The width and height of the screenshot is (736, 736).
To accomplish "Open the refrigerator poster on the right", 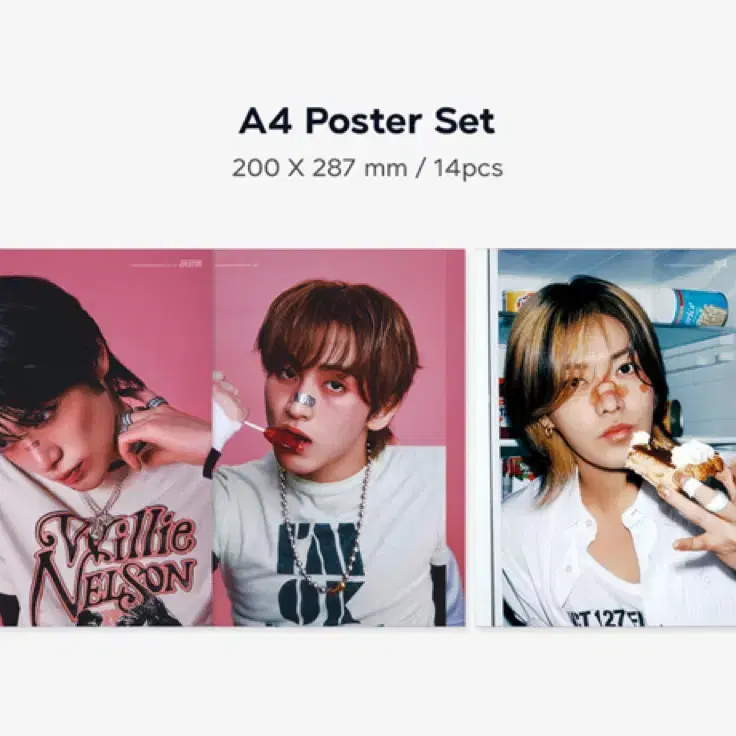I will 606,437.
